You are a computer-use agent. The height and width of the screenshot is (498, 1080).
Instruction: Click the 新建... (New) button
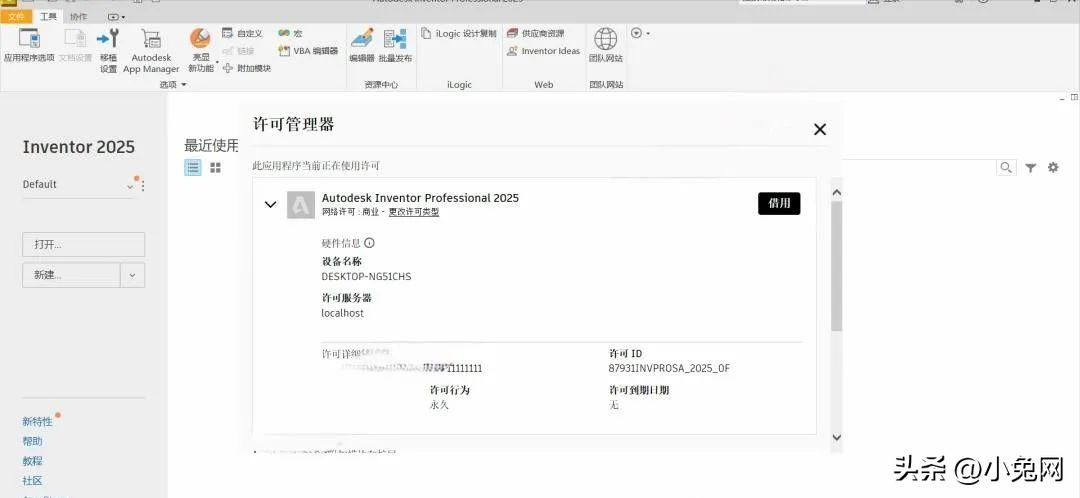coord(71,275)
